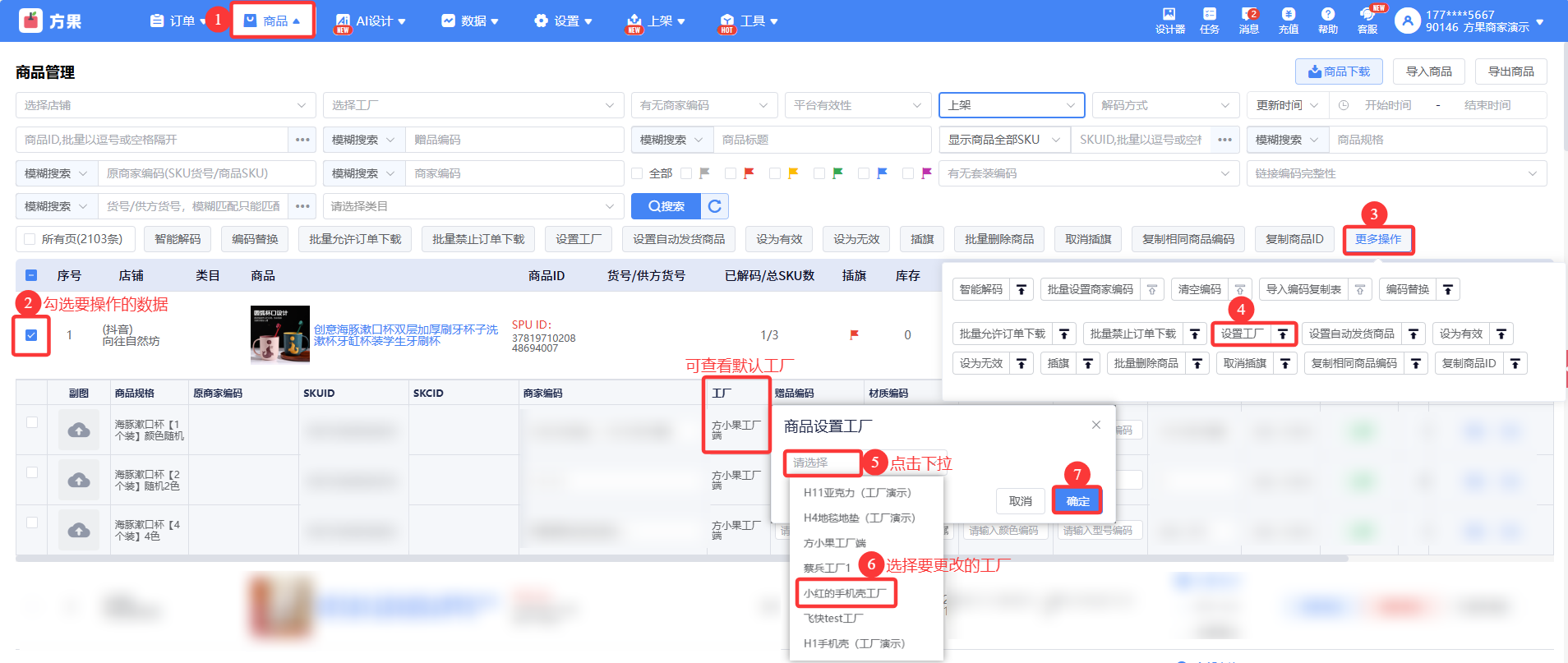Viewport: 1568px width, 663px height.
Task: Expand the 请选择类目 dropdown
Action: (x=473, y=206)
